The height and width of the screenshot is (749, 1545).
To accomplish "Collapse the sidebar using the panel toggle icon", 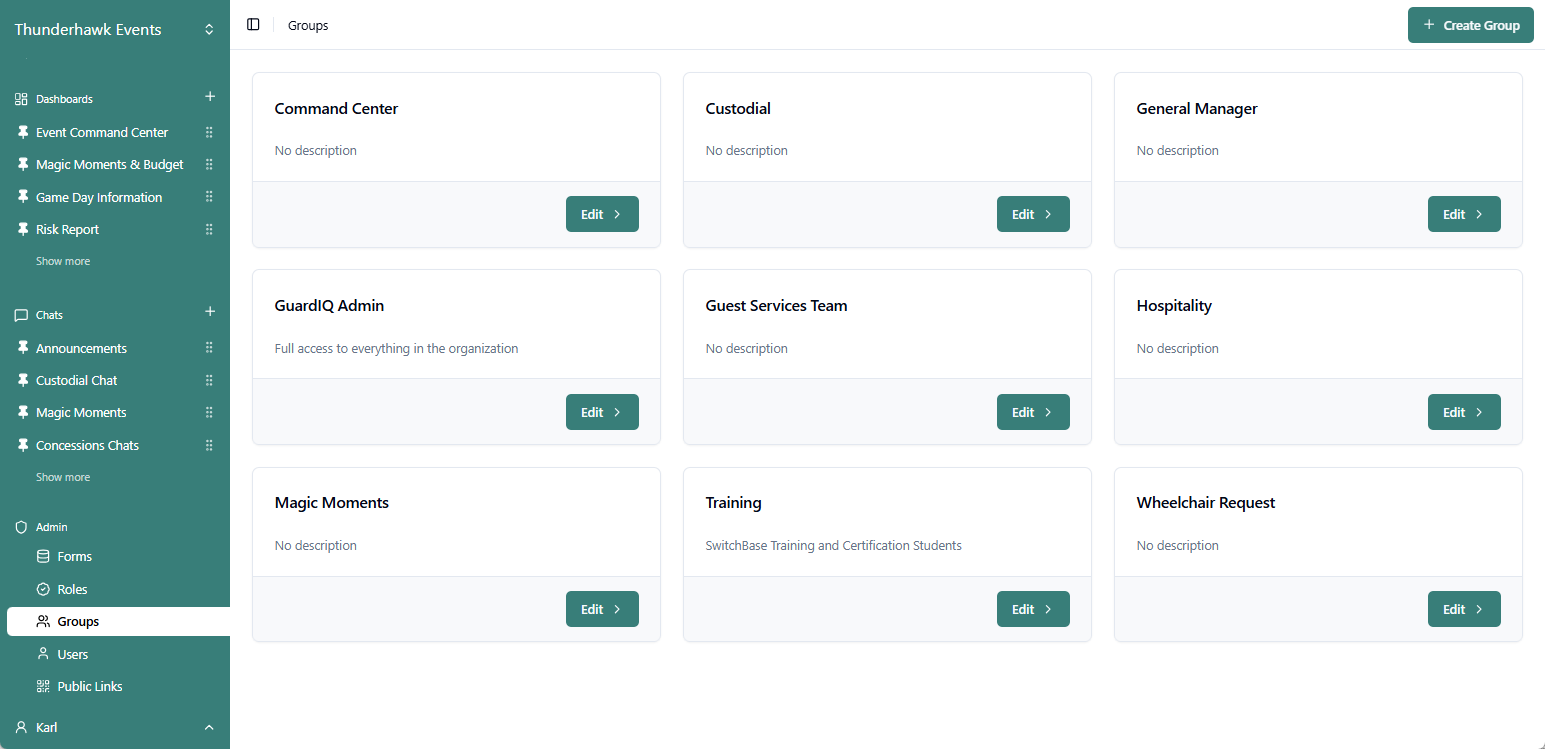I will coord(253,24).
